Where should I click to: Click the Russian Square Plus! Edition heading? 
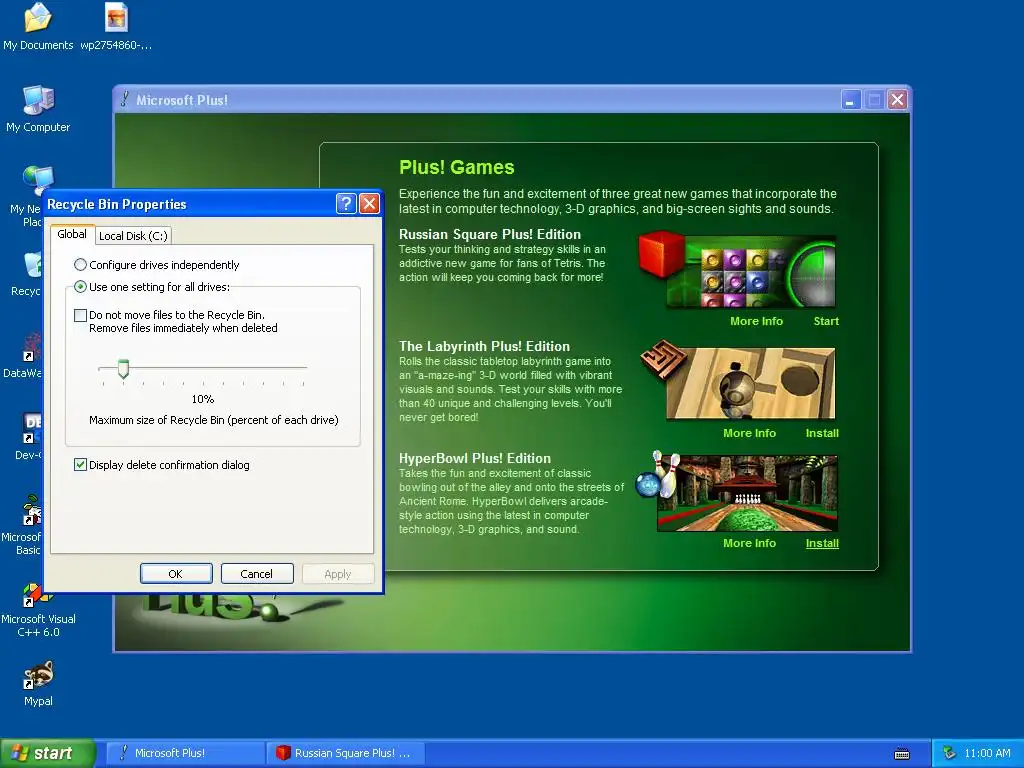490,234
